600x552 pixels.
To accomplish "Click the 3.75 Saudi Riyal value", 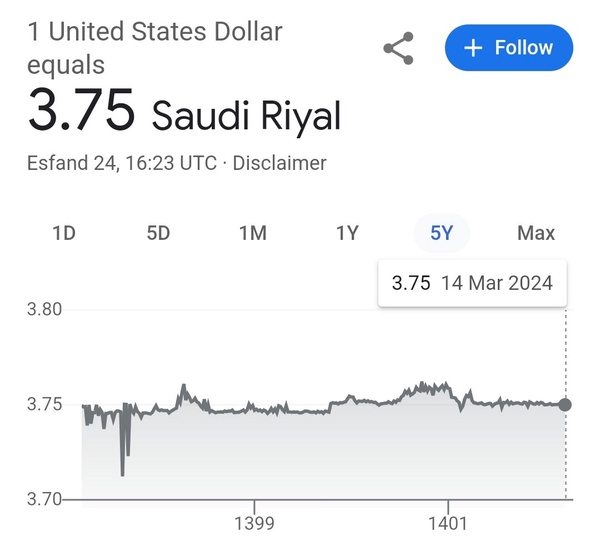I will click(184, 111).
